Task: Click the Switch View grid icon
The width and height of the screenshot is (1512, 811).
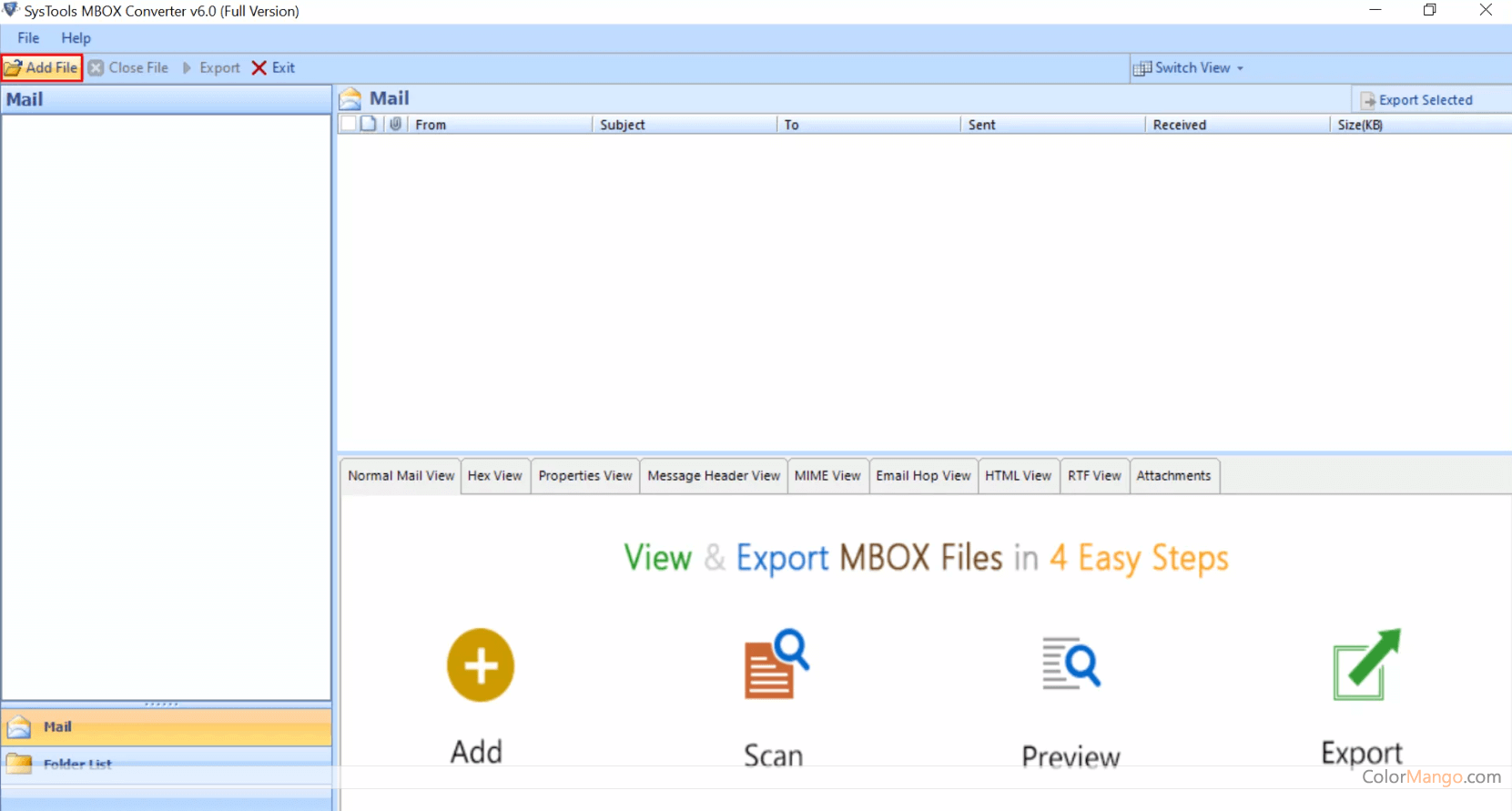Action: 1142,68
